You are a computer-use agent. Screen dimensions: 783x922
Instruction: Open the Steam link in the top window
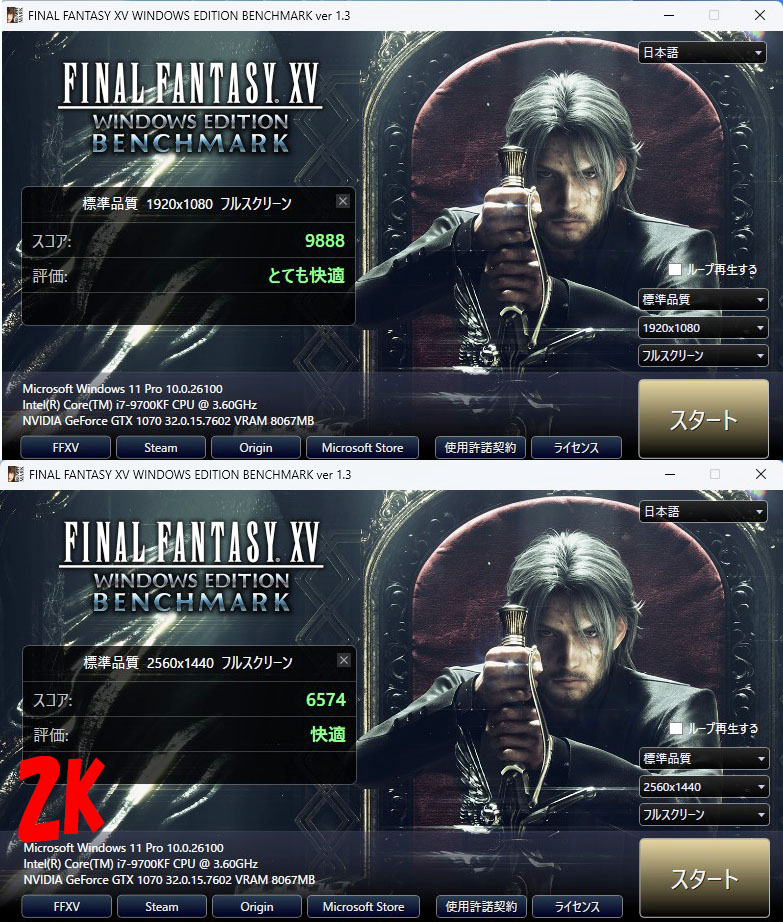click(160, 447)
